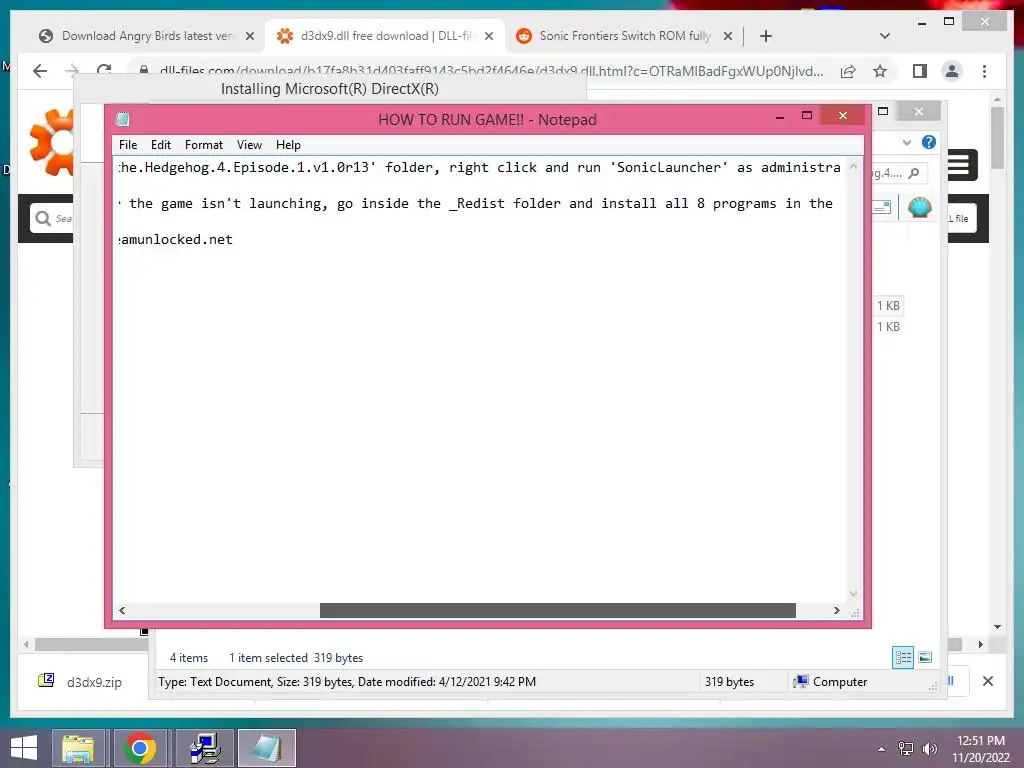Screen dimensions: 1024x768
Task: Switch to Sonic Frontiers Switch ROM tab
Action: [x=624, y=36]
